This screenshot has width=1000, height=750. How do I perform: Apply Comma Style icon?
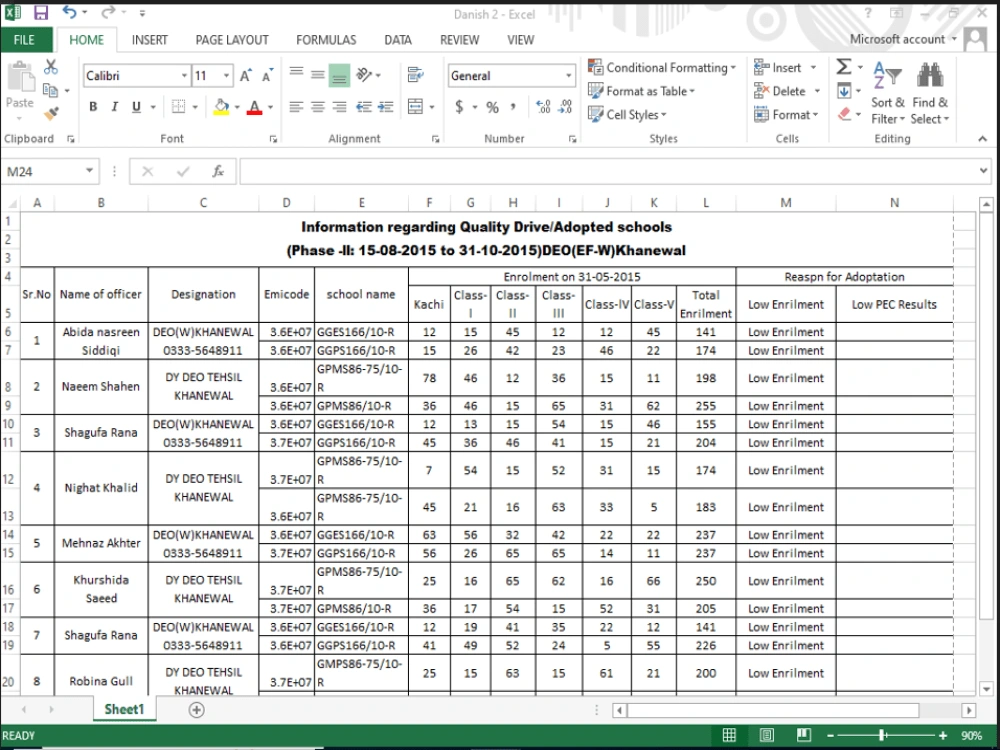tap(513, 107)
